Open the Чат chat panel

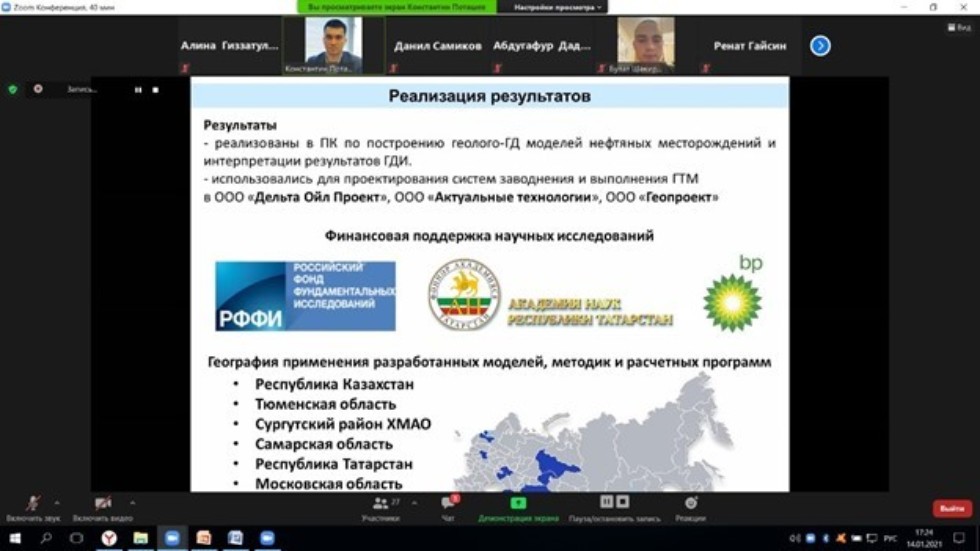point(448,508)
